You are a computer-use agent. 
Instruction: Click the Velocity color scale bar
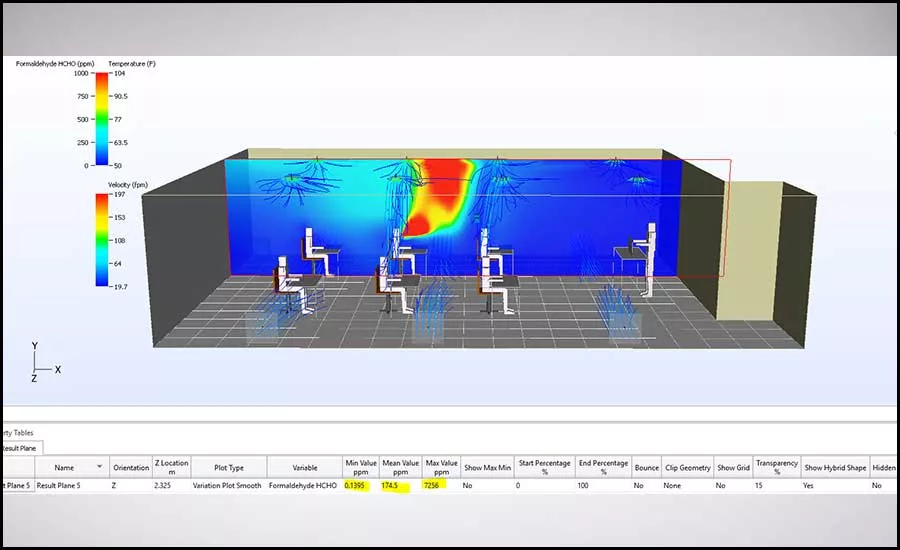pyautogui.click(x=102, y=240)
